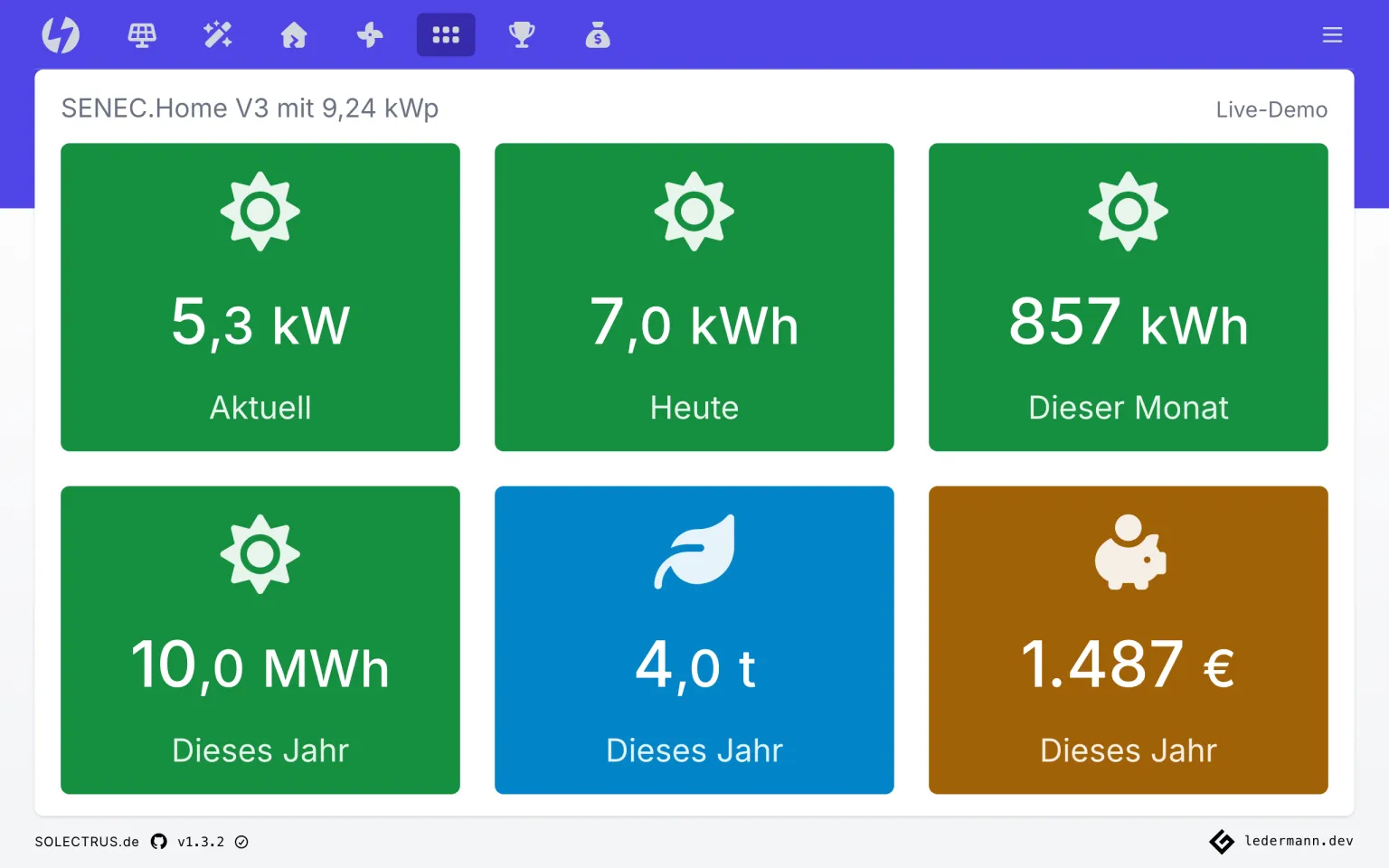Open the trophy top-values page
This screenshot has width=1389, height=868.
522,35
